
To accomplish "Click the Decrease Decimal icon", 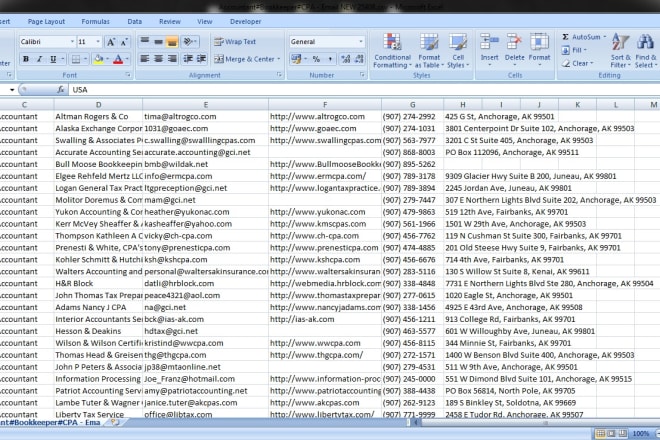I will (x=359, y=59).
